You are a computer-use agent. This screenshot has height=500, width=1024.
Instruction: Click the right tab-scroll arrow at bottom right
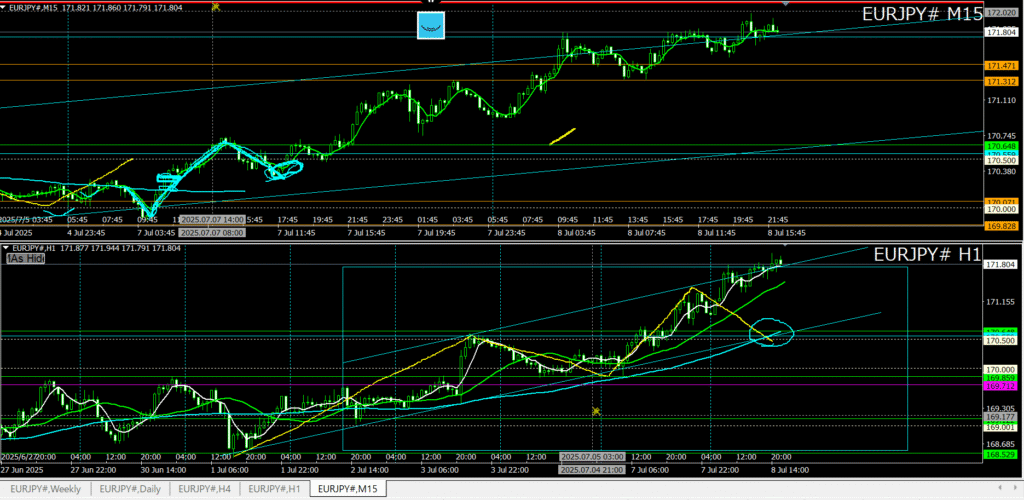tap(1013, 489)
